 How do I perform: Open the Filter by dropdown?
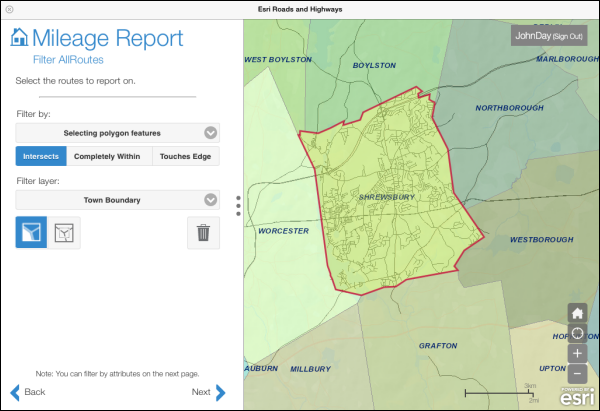[x=117, y=132]
